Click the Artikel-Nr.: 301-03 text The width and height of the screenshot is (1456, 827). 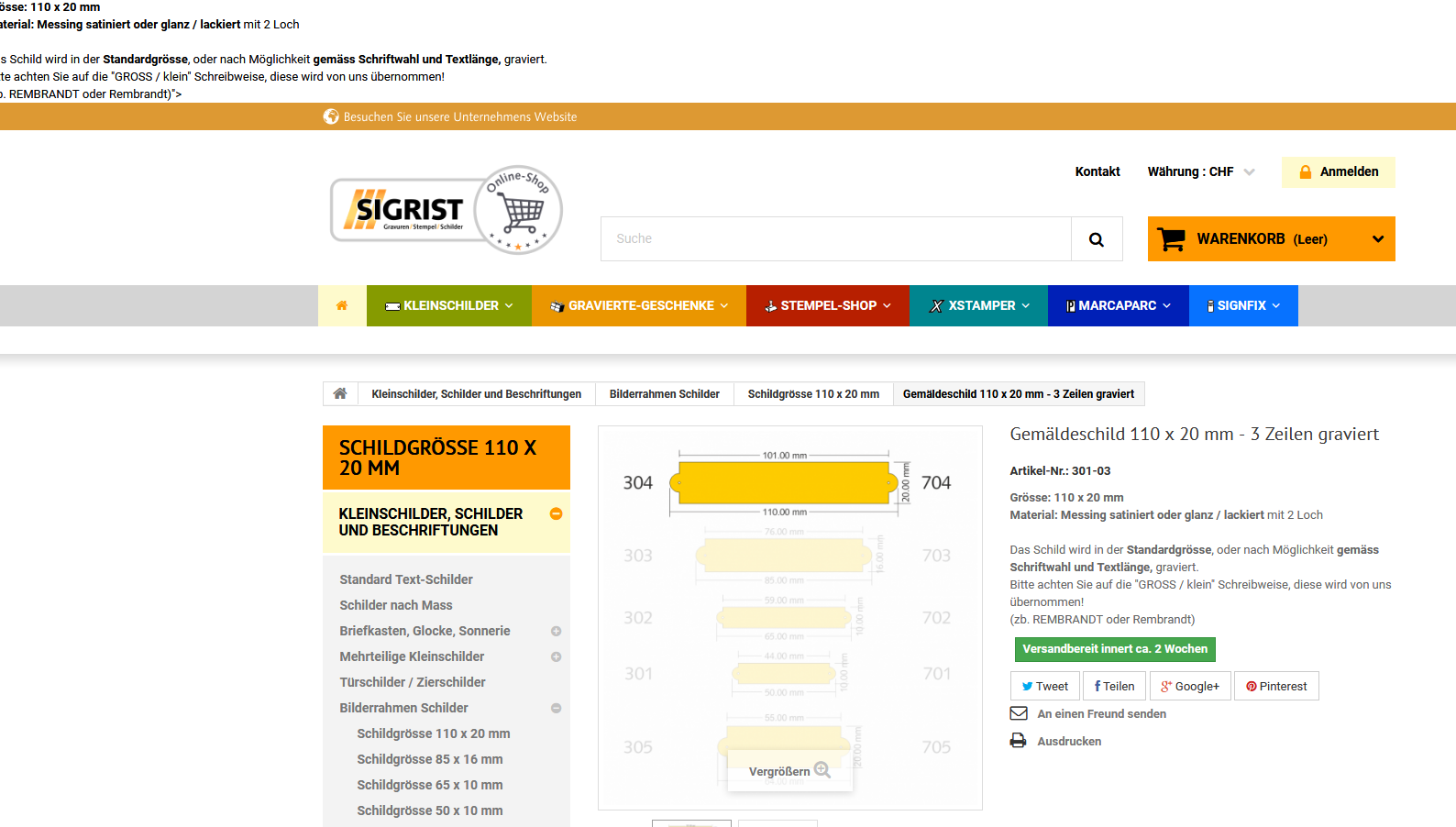(1060, 471)
